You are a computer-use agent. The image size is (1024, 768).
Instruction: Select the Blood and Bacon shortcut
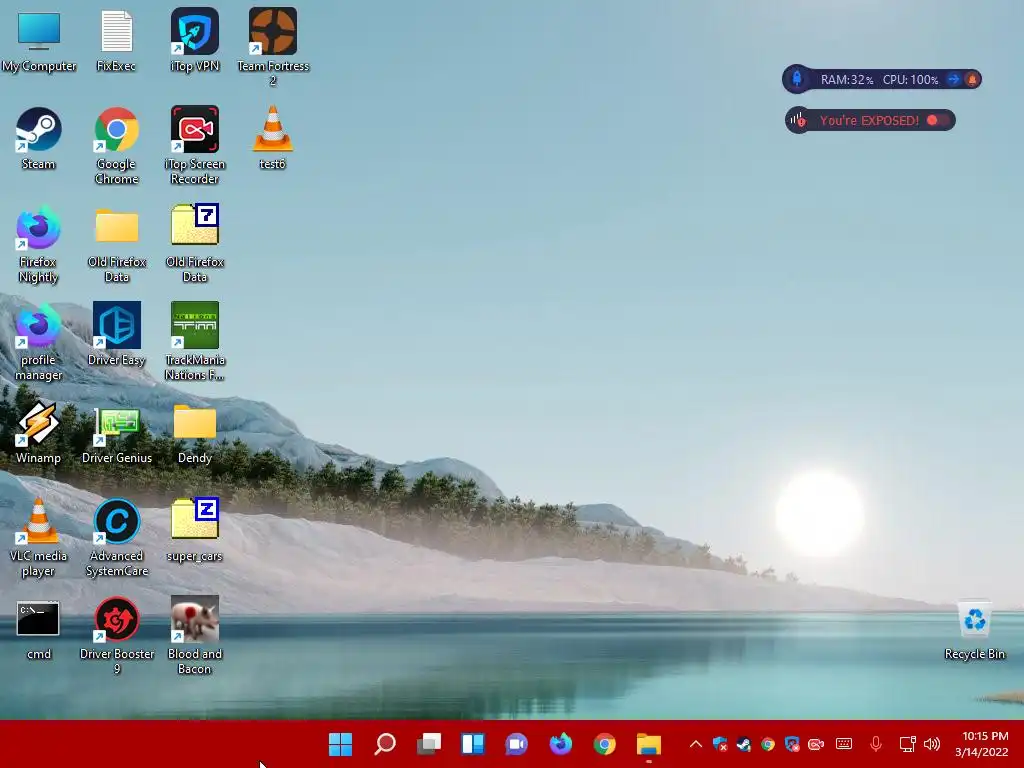coord(195,636)
